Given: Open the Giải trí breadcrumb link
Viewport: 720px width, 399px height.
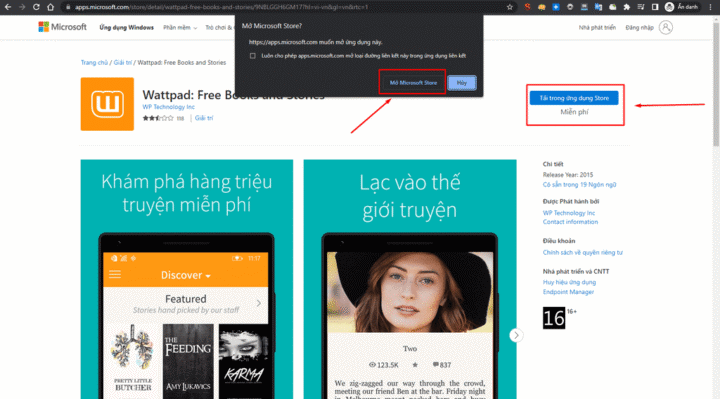Looking at the screenshot, I should [123, 62].
